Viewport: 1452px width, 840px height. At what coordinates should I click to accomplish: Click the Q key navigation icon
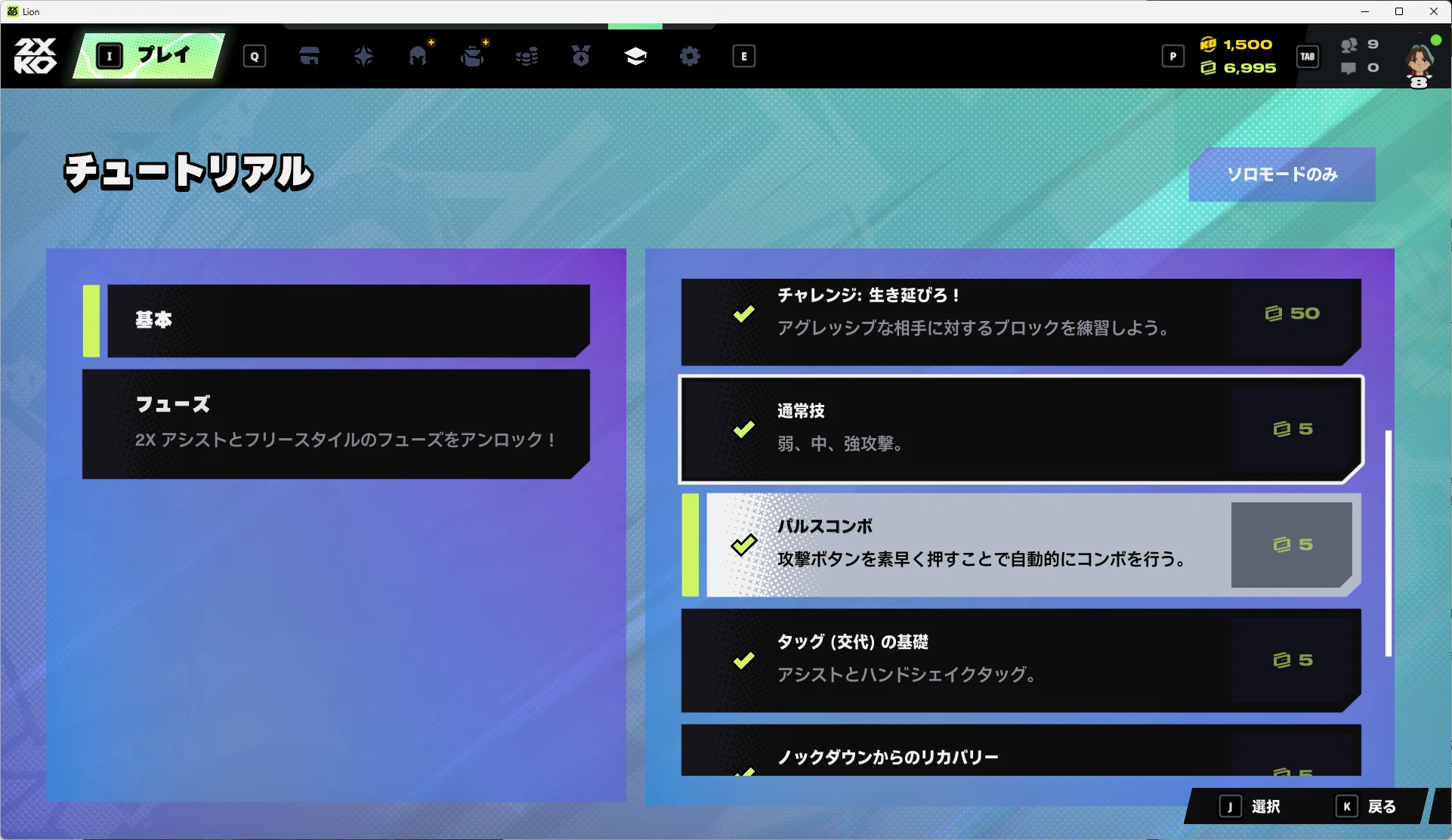255,56
